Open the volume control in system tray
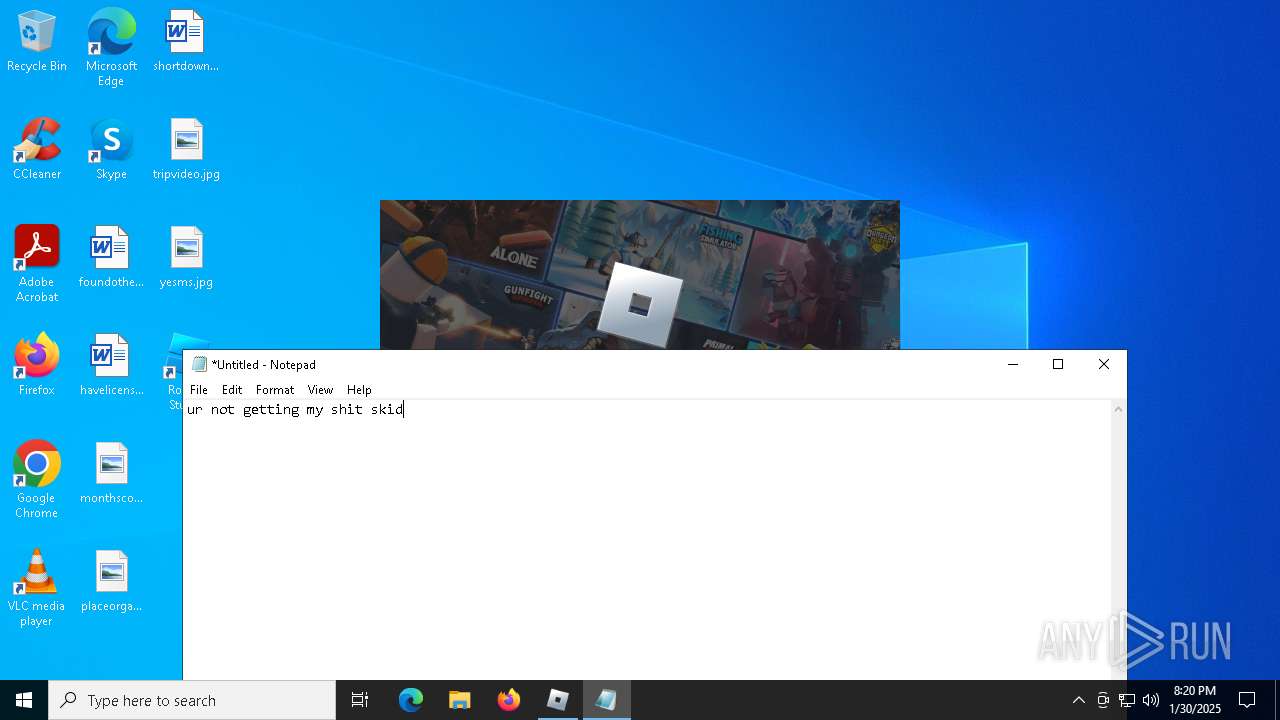The image size is (1280, 720). coord(1151,700)
